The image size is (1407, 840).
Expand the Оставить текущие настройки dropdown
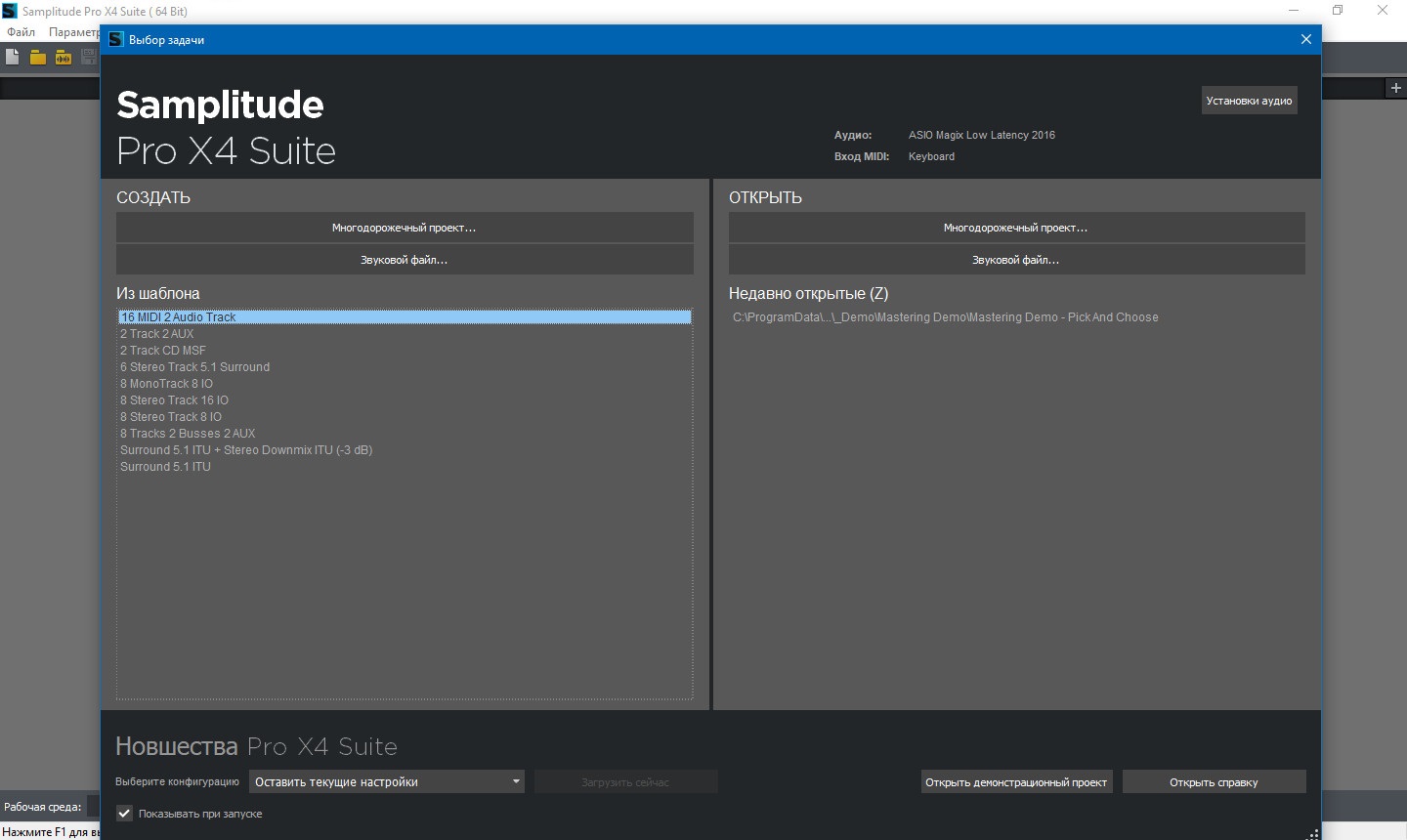click(x=387, y=781)
